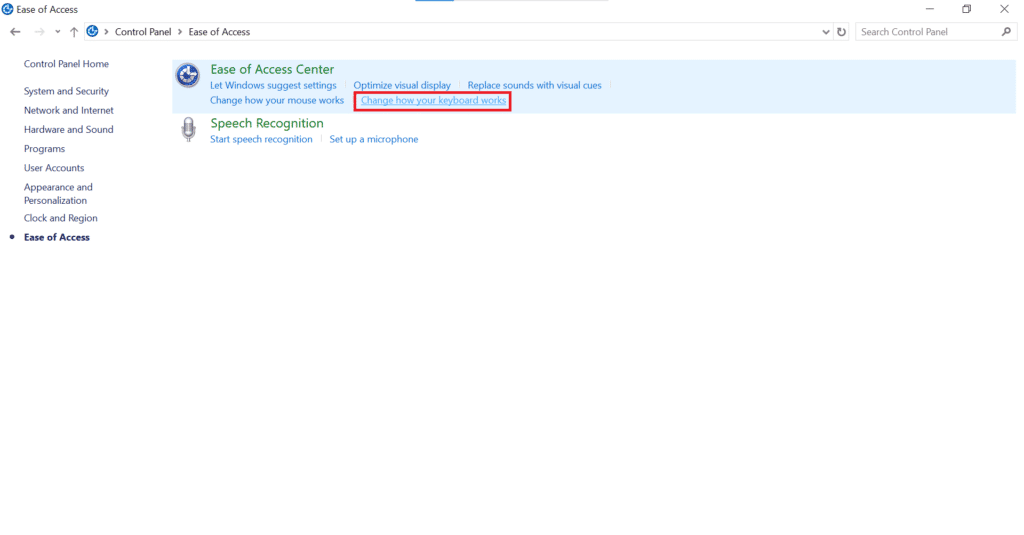
Task: Click the Up arrow to parent folder
Action: [74, 32]
